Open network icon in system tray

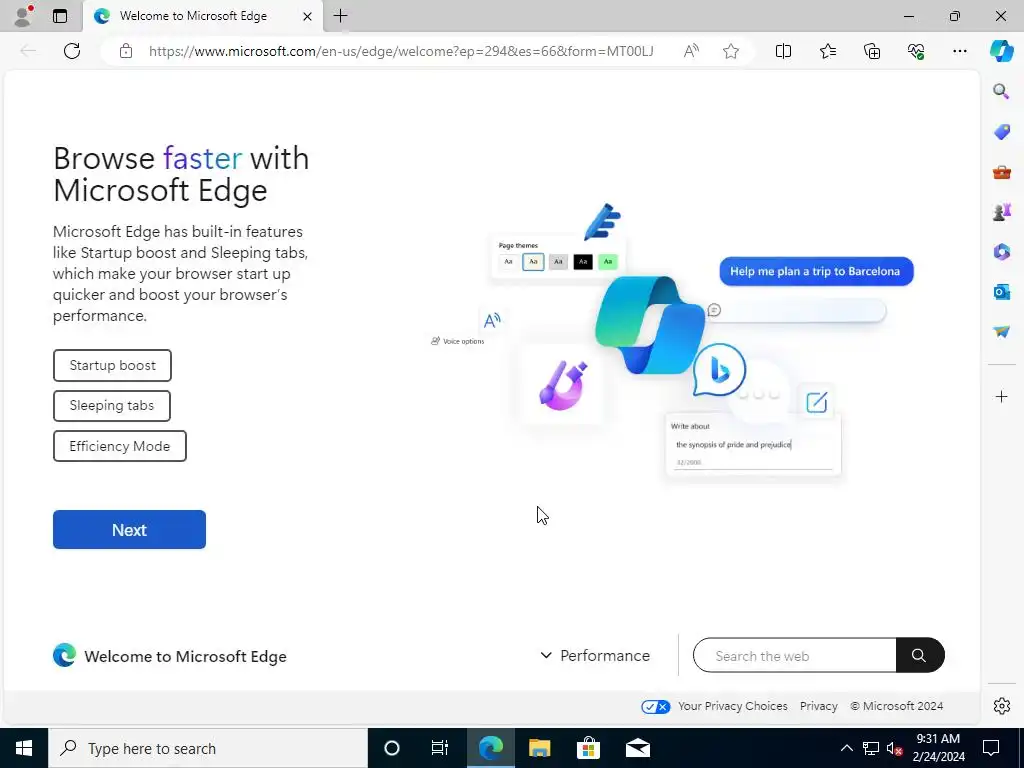click(871, 748)
